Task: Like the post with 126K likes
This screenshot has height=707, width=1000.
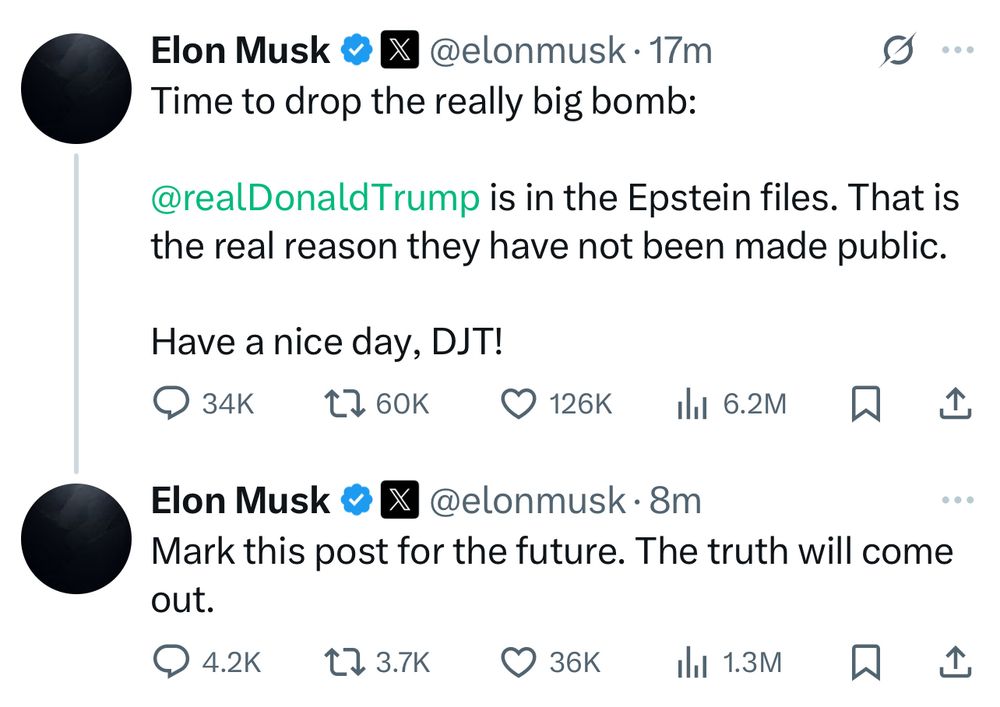Action: (556, 404)
